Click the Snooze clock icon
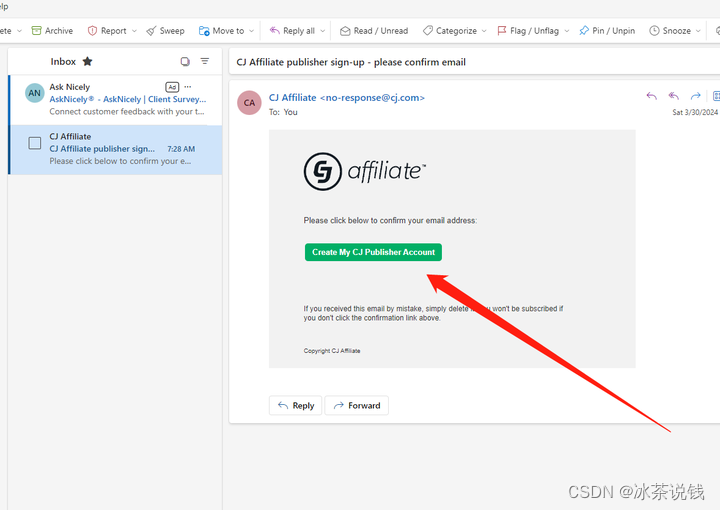The height and width of the screenshot is (510, 720). coord(654,31)
